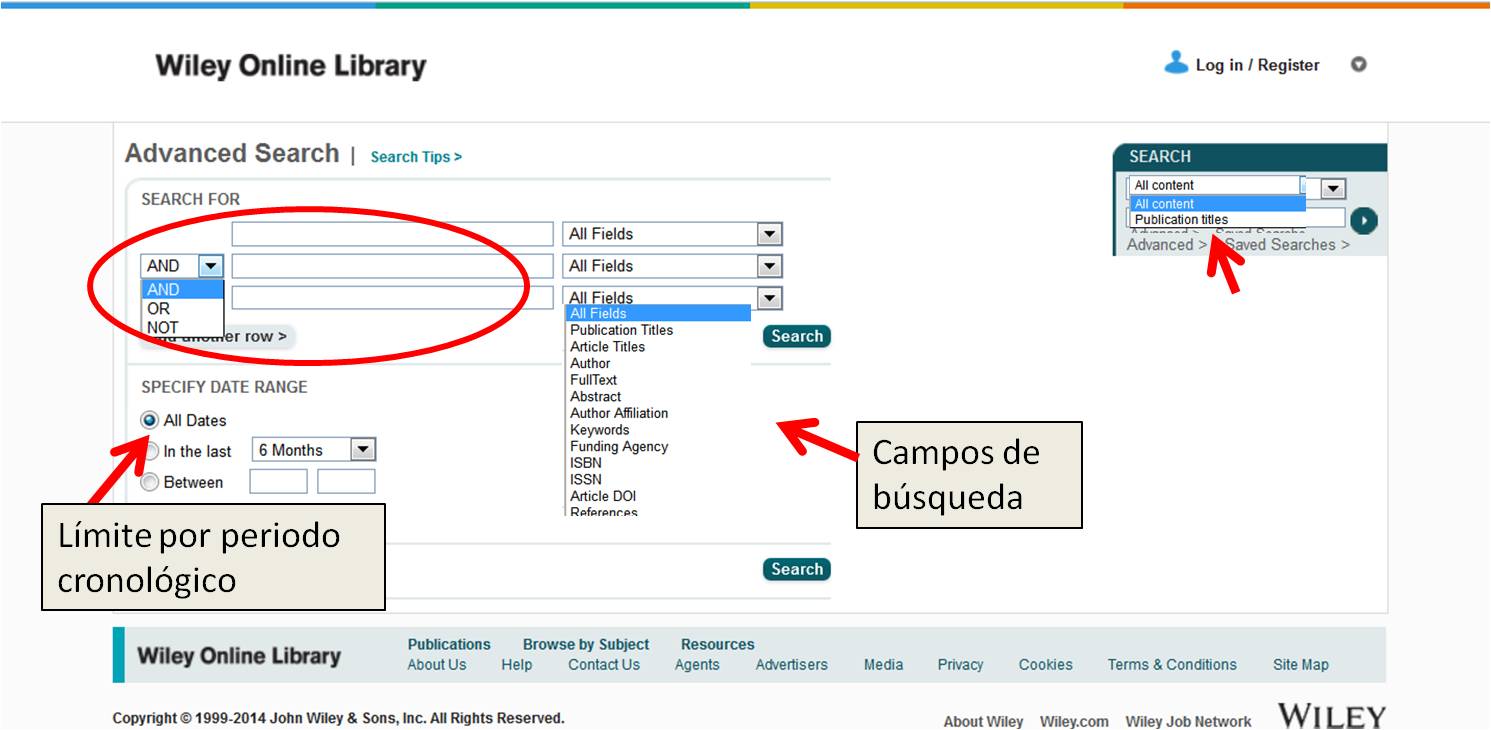Open the About Wiley link
Image resolution: width=1491 pixels, height=730 pixels.
click(x=984, y=722)
